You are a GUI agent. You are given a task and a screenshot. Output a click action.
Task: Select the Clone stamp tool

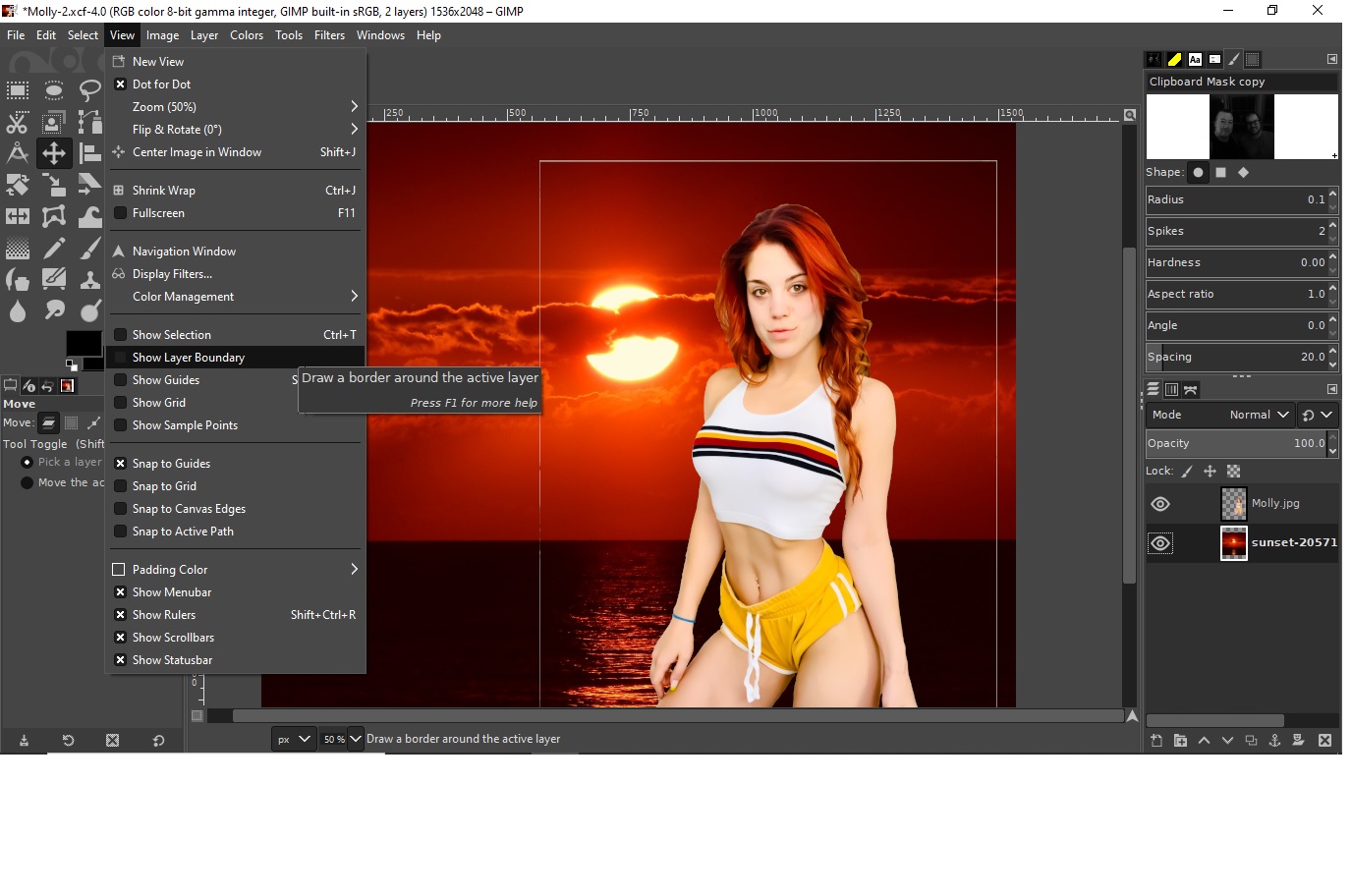coord(89,280)
